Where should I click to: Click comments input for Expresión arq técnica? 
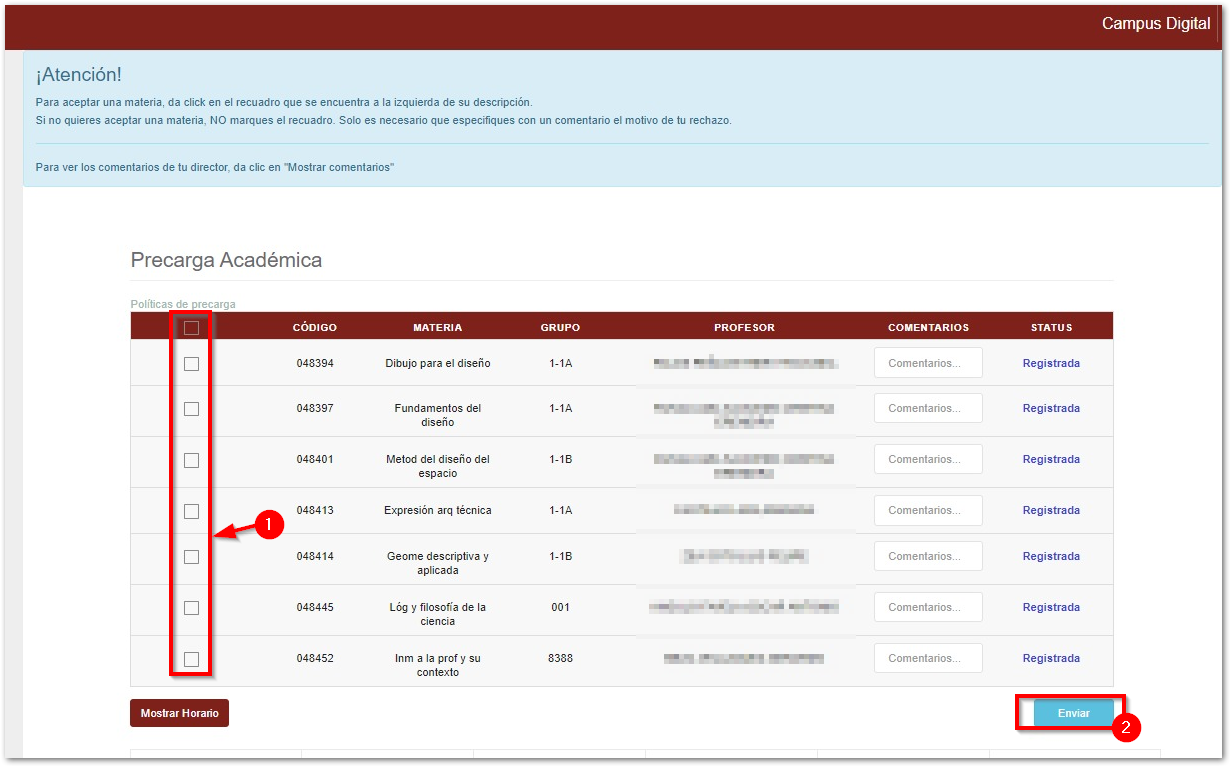(927, 510)
